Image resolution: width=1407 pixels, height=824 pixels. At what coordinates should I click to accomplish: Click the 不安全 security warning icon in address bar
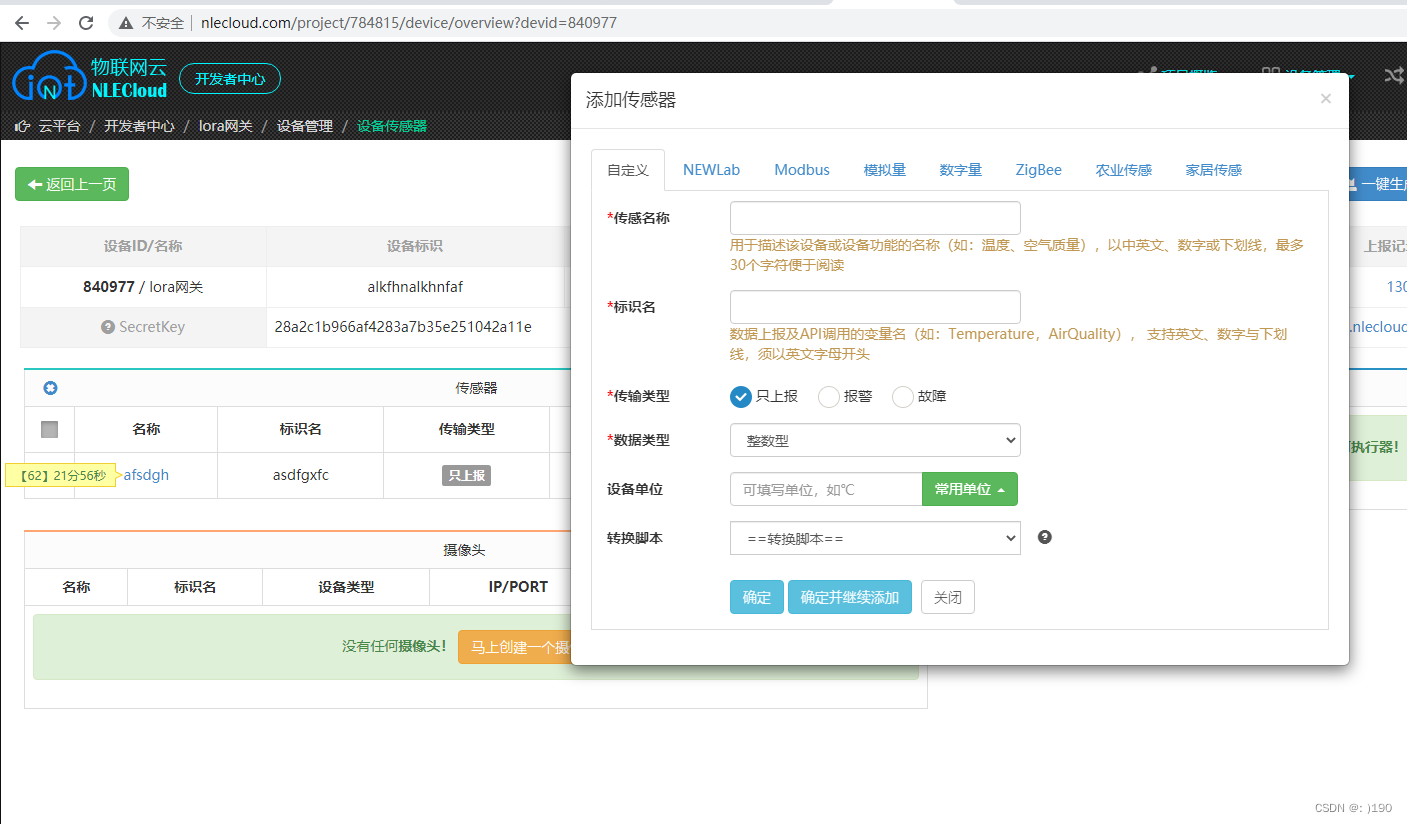[x=125, y=22]
